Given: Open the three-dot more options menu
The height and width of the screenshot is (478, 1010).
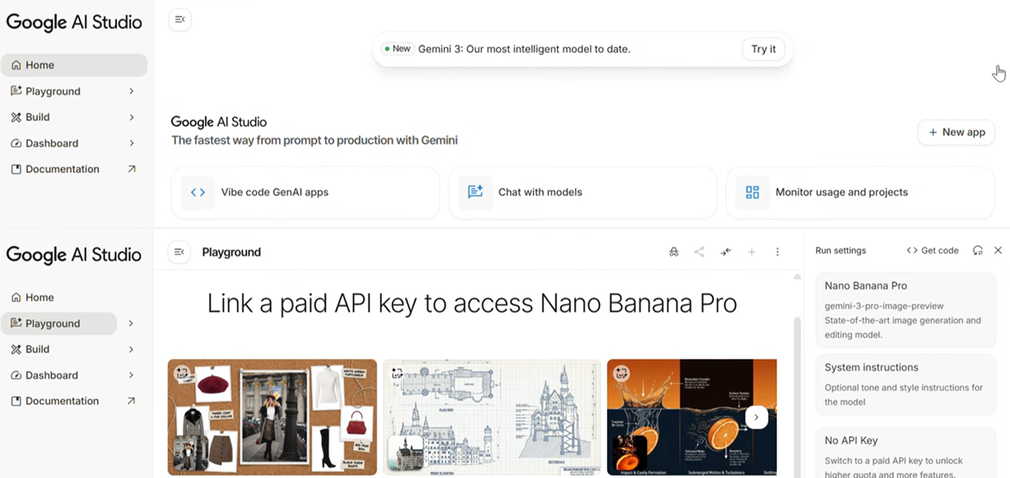Looking at the screenshot, I should (x=777, y=252).
